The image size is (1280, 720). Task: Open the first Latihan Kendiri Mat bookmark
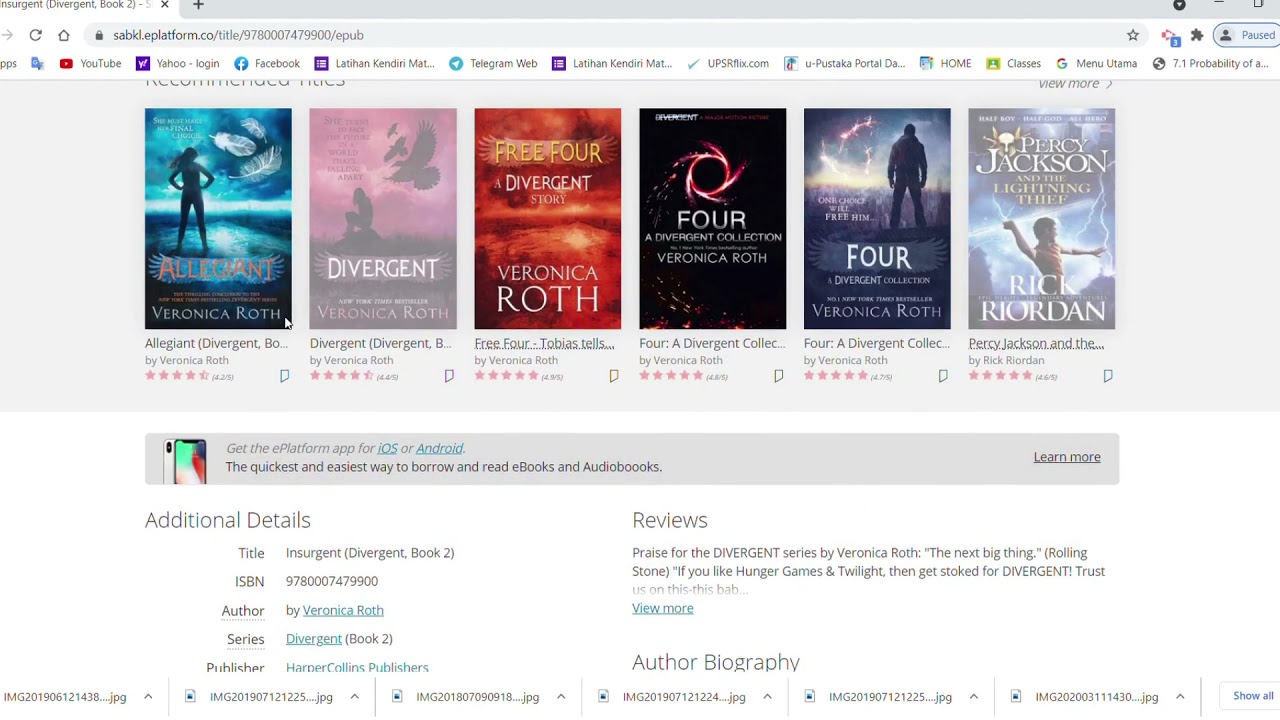[x=374, y=63]
